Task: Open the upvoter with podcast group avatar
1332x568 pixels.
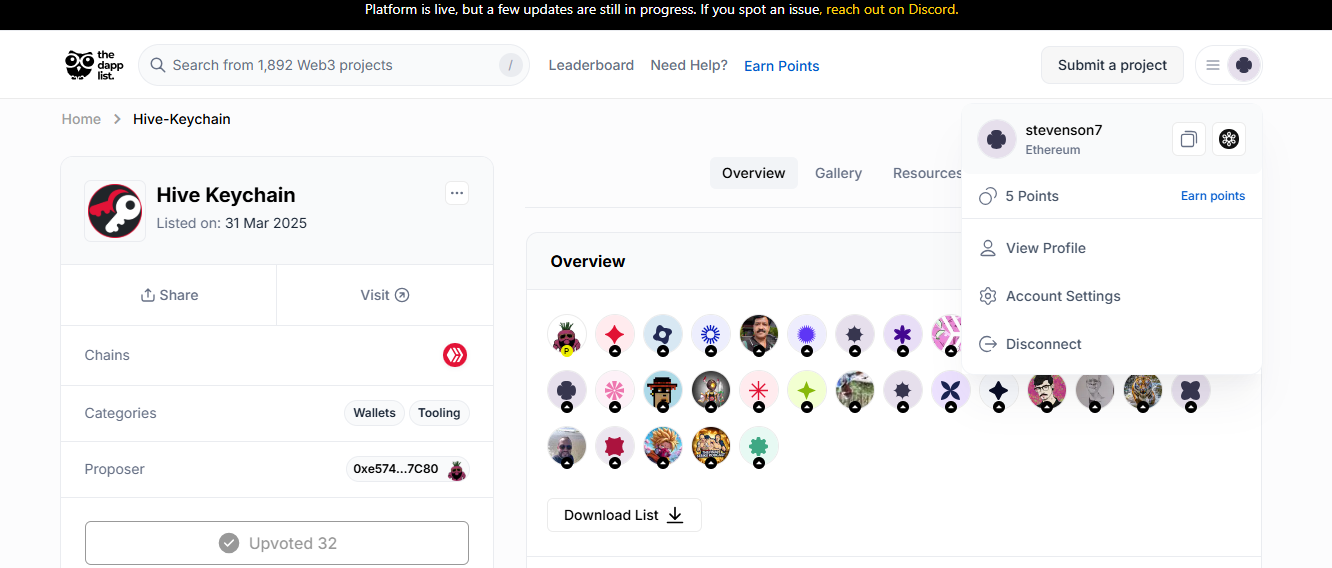Action: pyautogui.click(x=711, y=446)
